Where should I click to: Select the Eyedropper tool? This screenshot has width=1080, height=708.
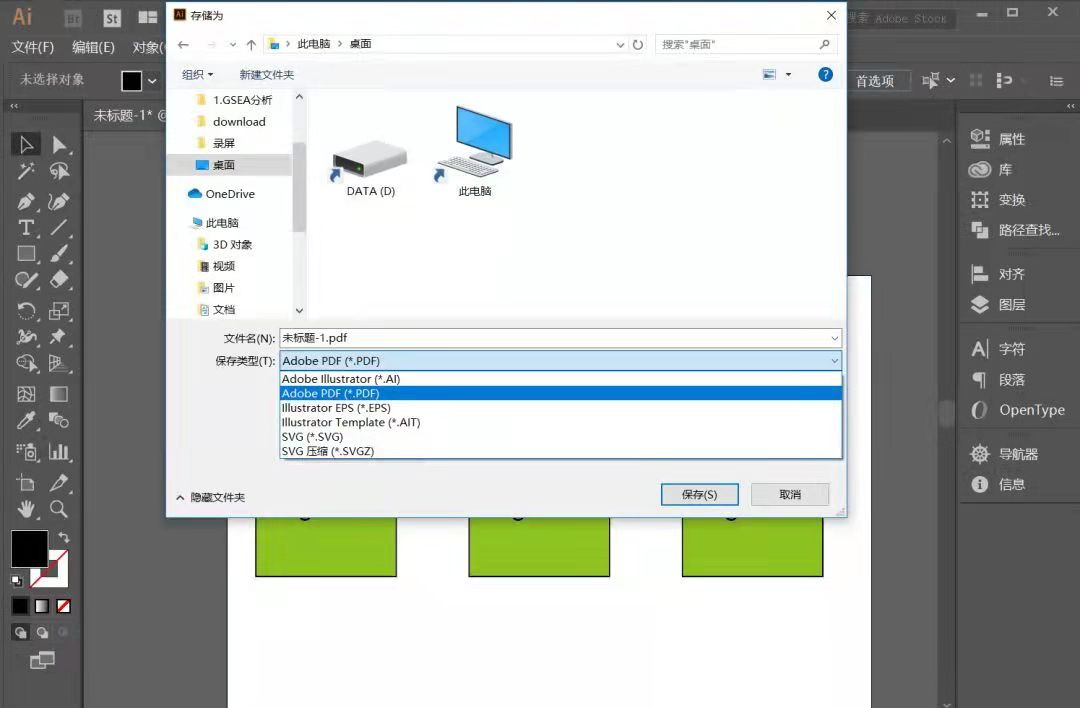pyautogui.click(x=25, y=420)
